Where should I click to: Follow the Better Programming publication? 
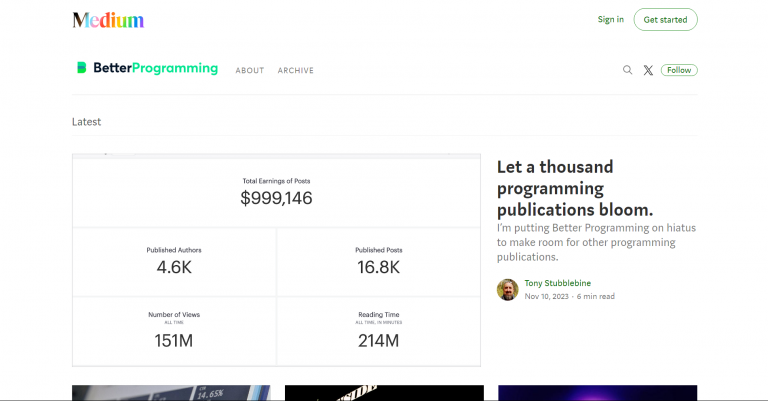pyautogui.click(x=679, y=70)
